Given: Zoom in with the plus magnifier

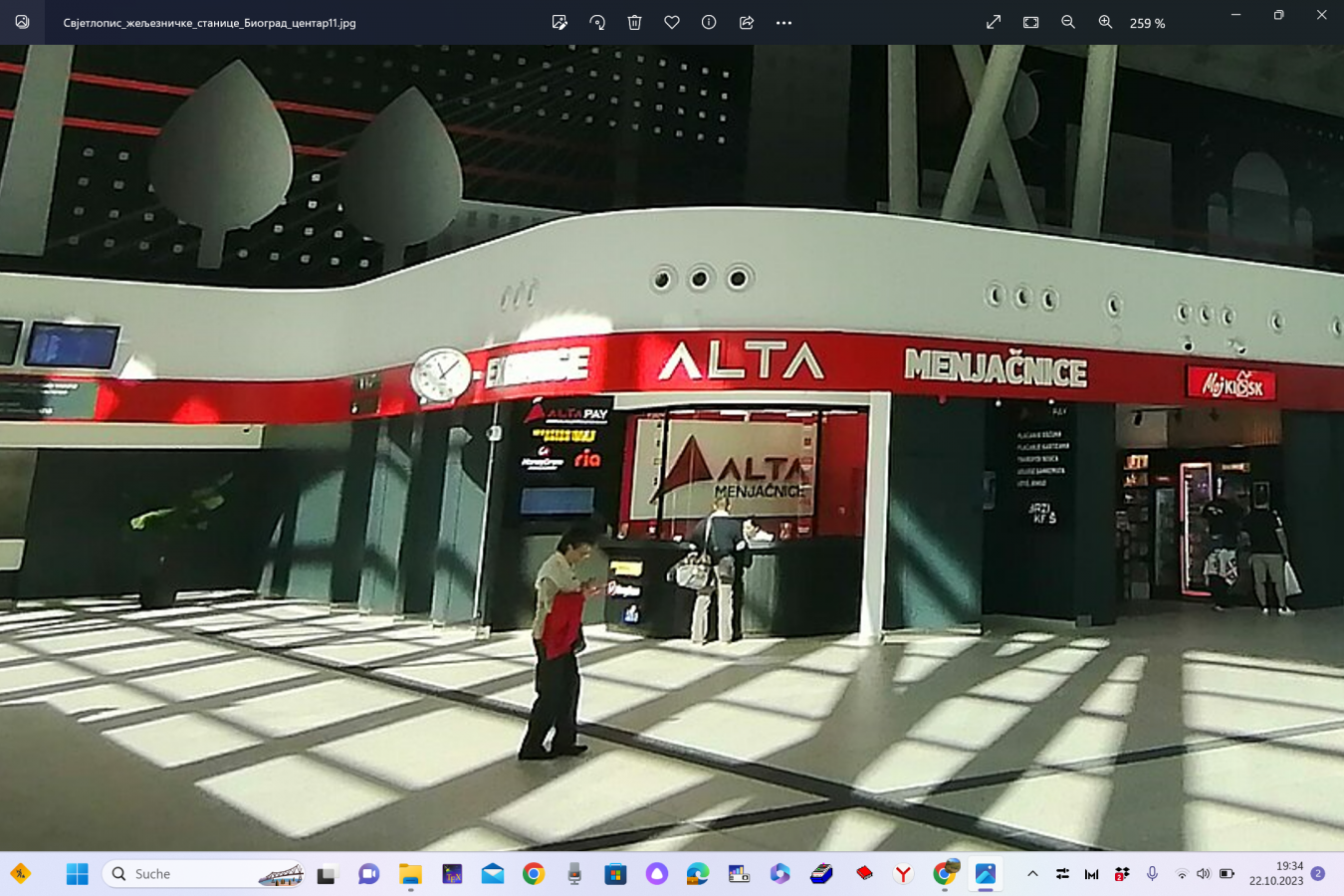Looking at the screenshot, I should 1105,22.
